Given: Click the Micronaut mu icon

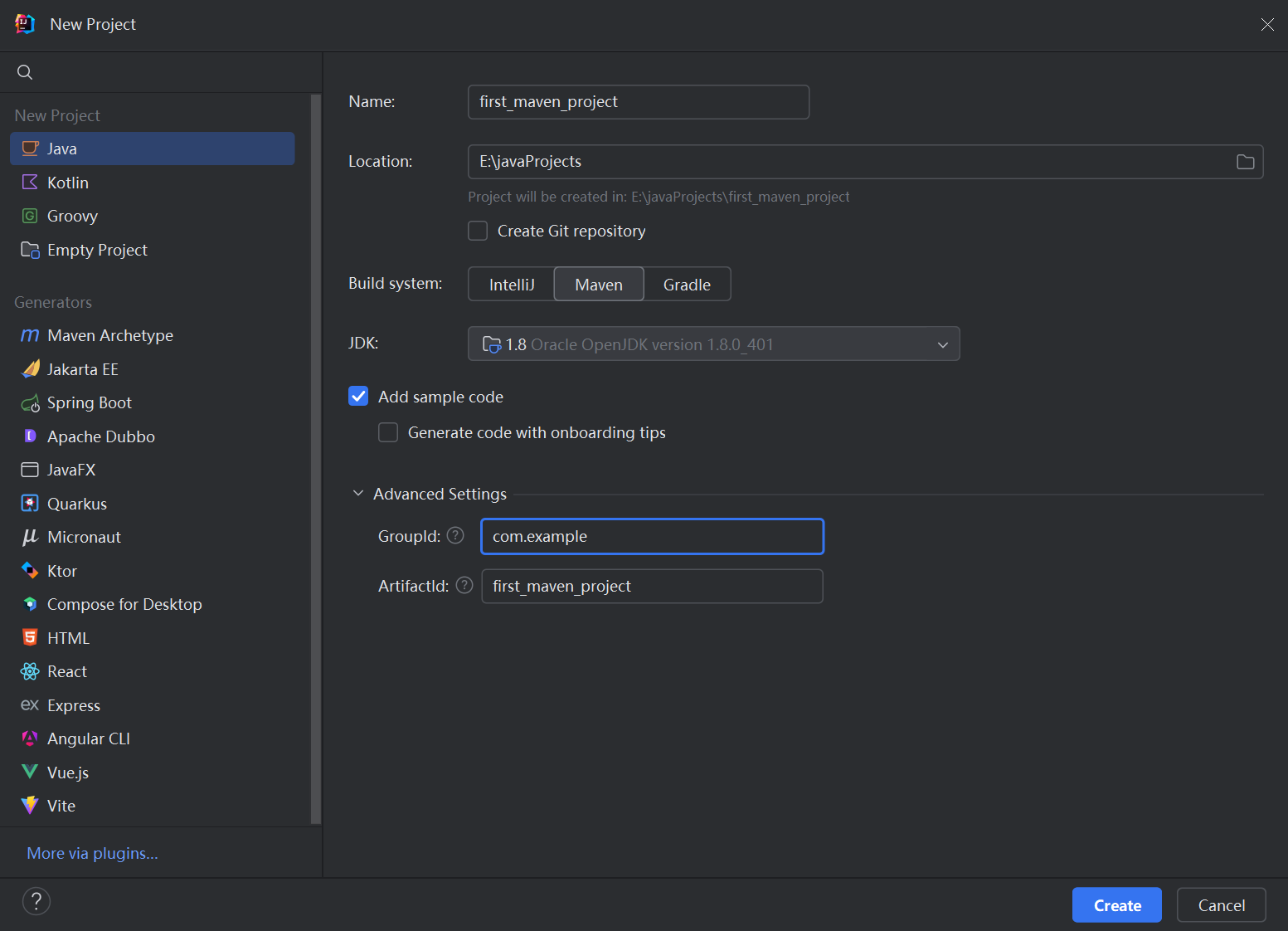Looking at the screenshot, I should click(30, 537).
